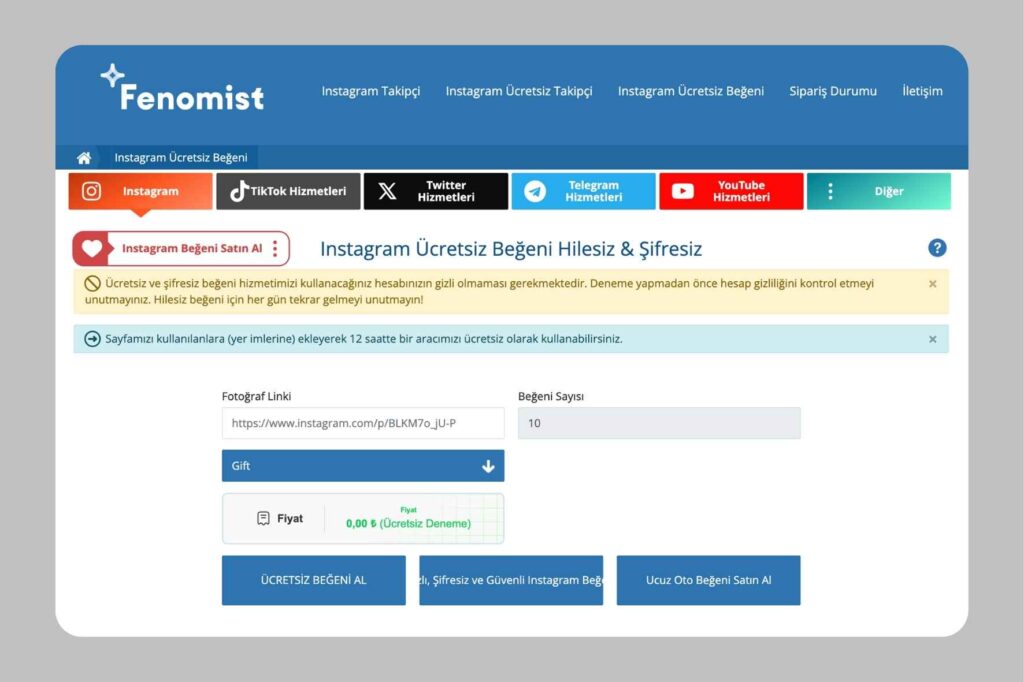Viewport: 1024px width, 682px height.
Task: Open Instagram Ücretsiz Takipçi menu item
Action: [x=519, y=91]
